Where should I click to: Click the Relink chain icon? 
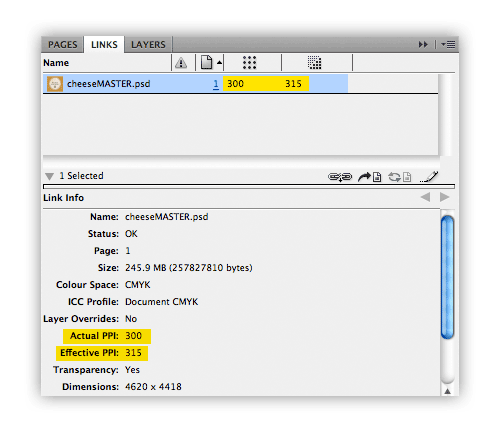click(340, 177)
